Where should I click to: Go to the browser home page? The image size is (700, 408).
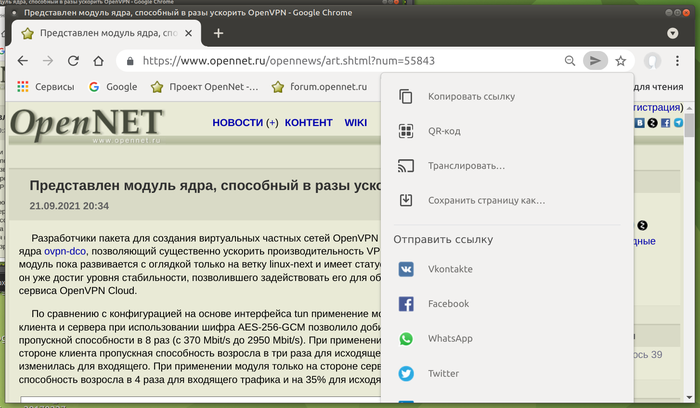(x=98, y=61)
